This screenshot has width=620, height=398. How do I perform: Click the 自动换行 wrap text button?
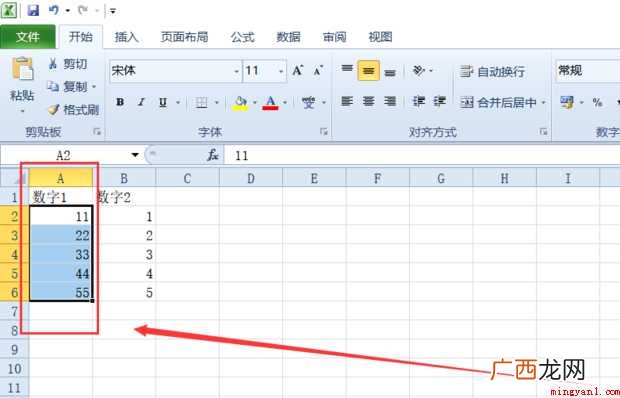pos(493,72)
